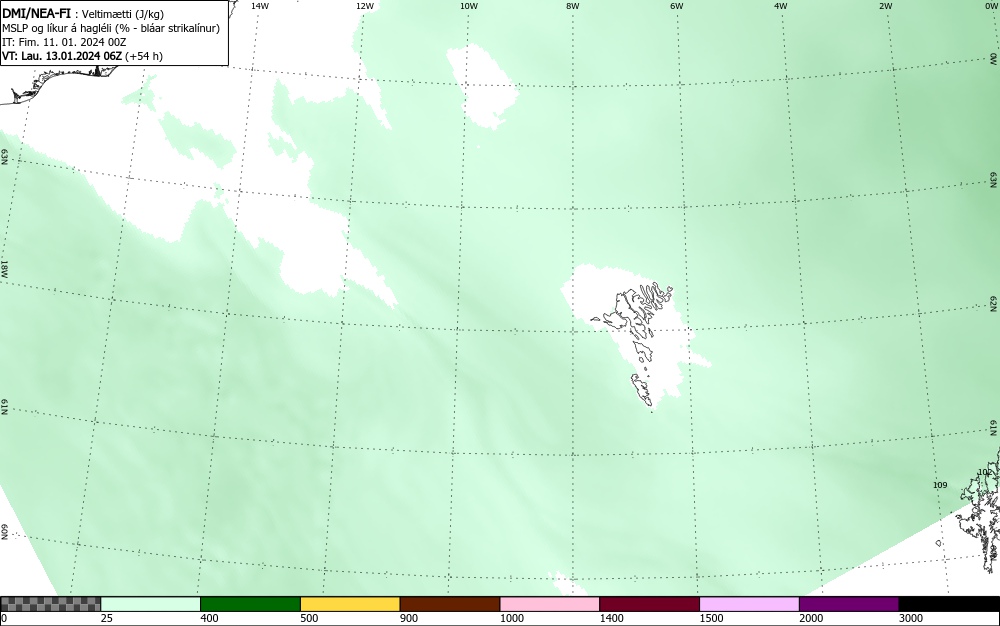1000x626 pixels.
Task: Click the legend value "400"
Action: [x=209, y=618]
